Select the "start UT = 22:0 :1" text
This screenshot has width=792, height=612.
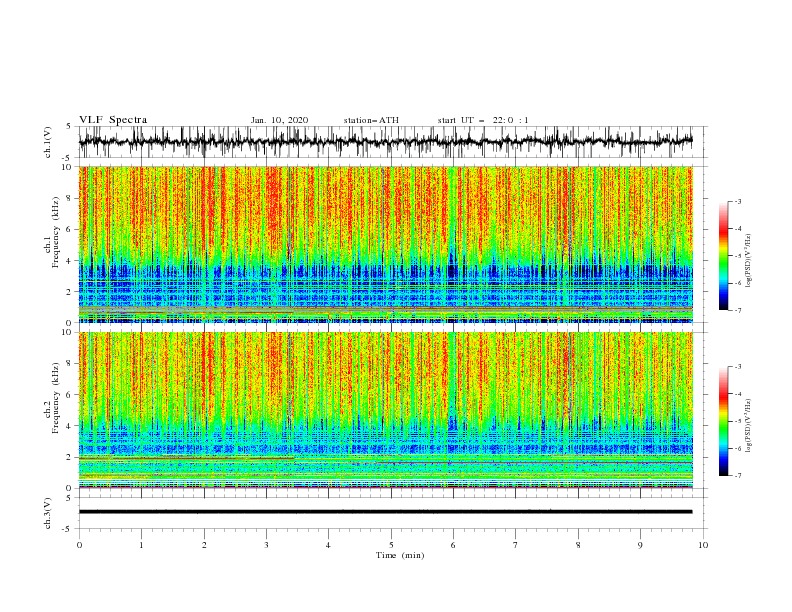coord(482,120)
